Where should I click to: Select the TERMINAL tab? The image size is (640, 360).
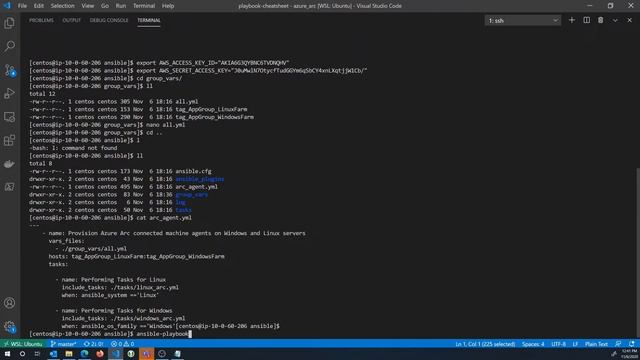[x=149, y=20]
